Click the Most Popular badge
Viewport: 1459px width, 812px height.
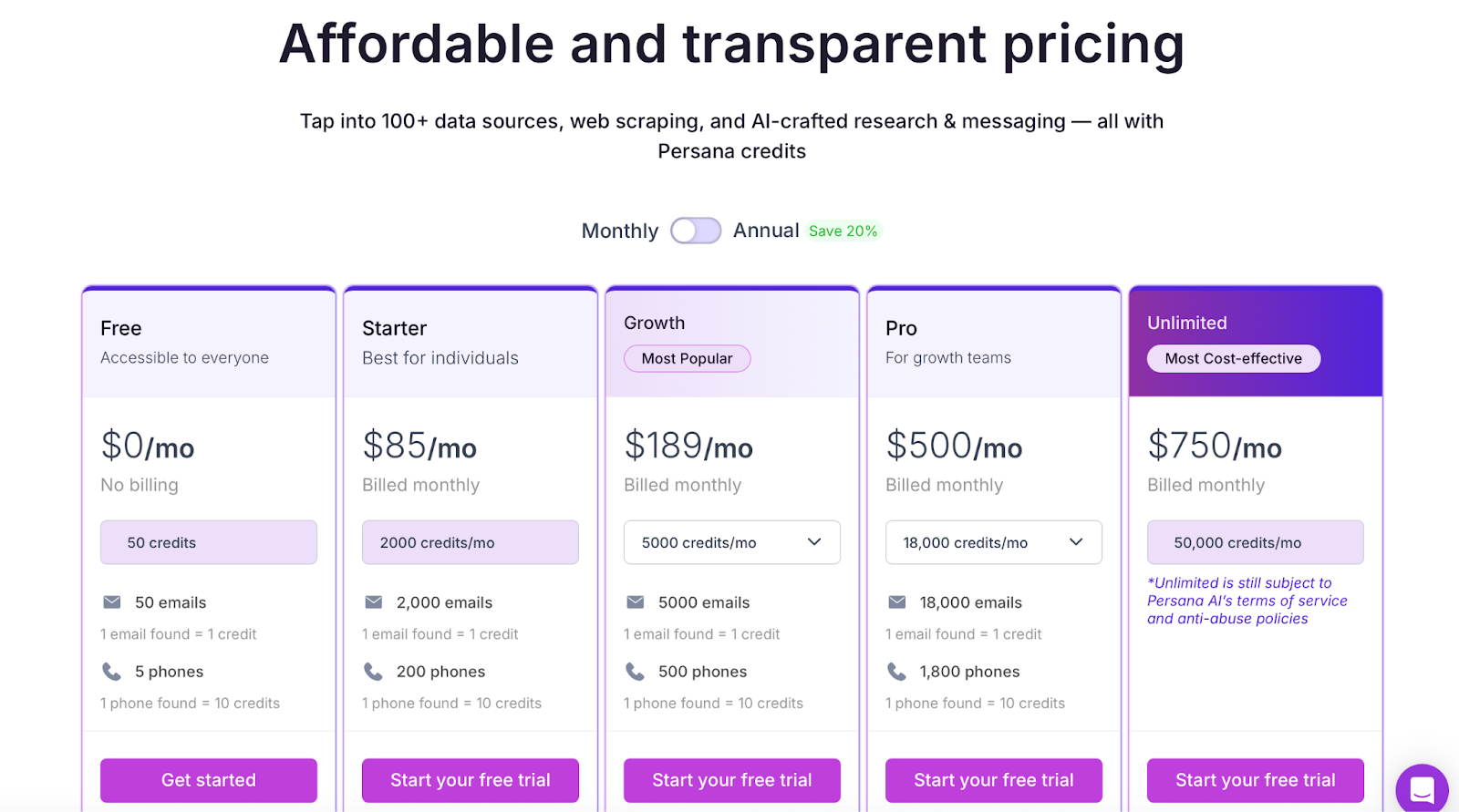pyautogui.click(x=687, y=358)
